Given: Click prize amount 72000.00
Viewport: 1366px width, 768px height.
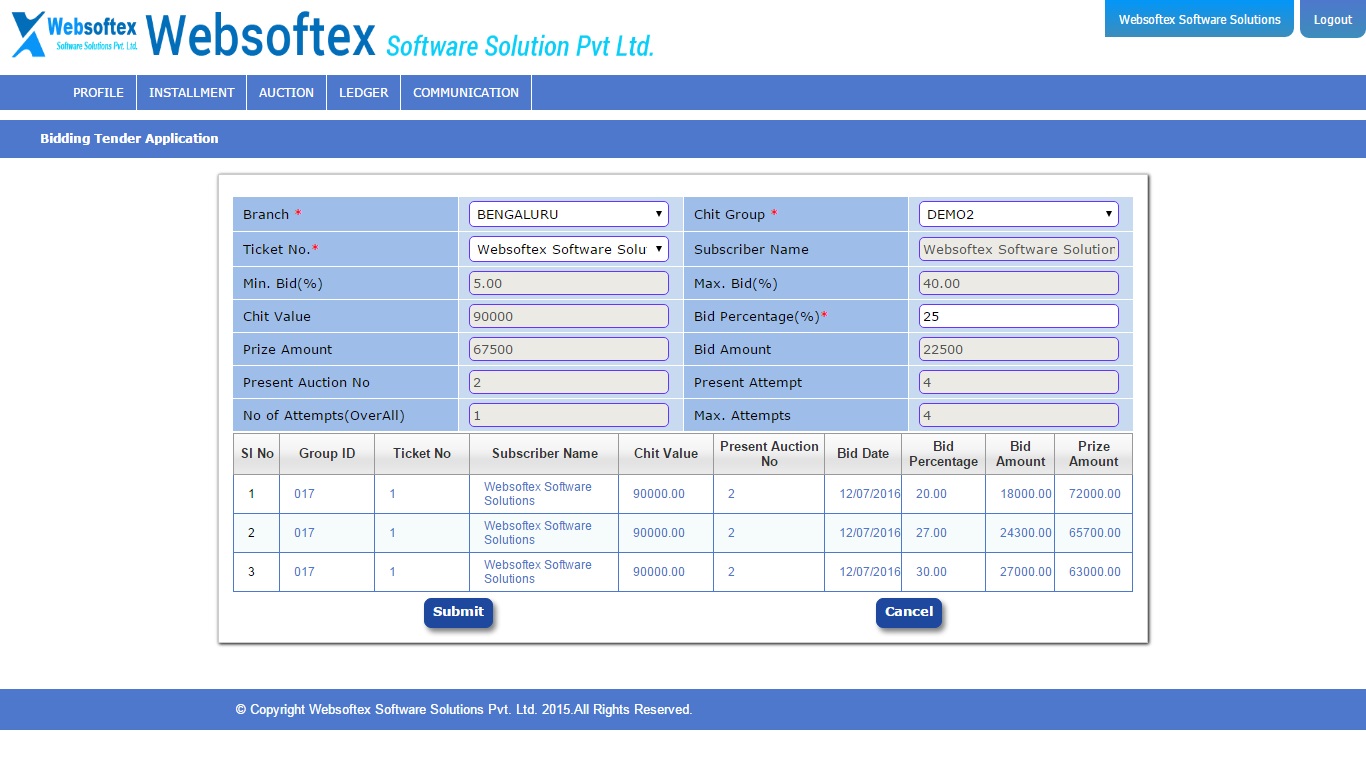Looking at the screenshot, I should pyautogui.click(x=1095, y=494).
